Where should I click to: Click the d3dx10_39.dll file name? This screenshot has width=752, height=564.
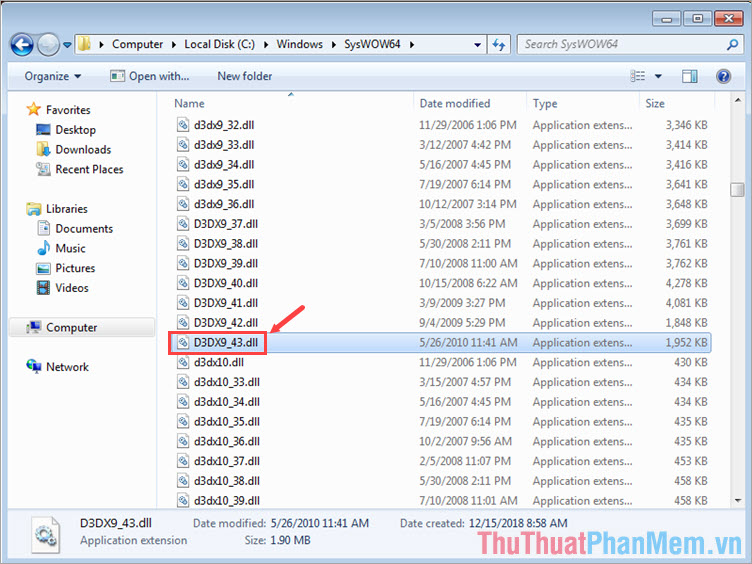[227, 501]
